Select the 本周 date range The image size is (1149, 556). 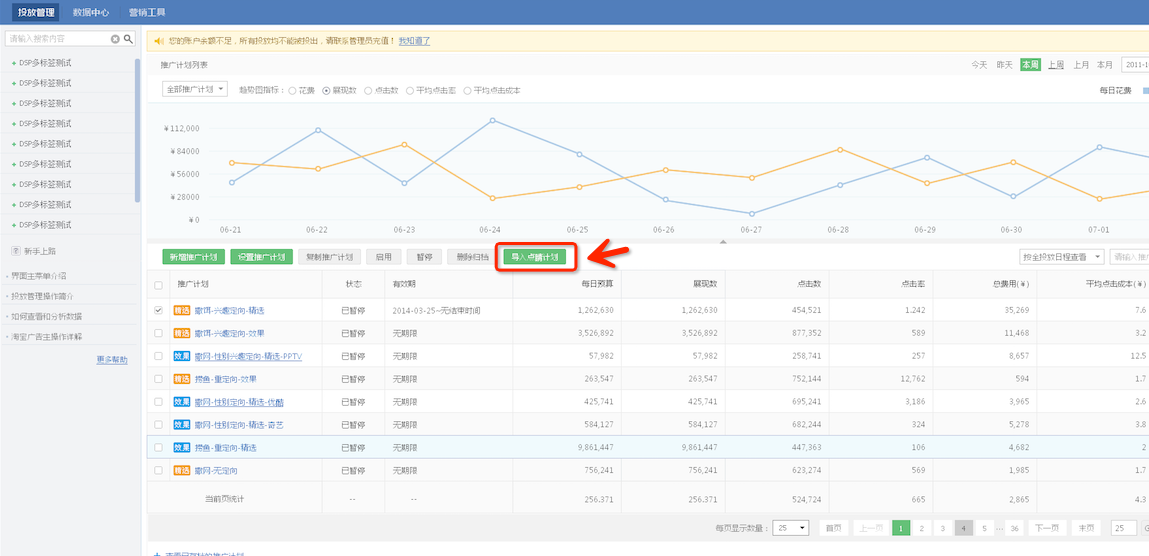pos(1030,65)
